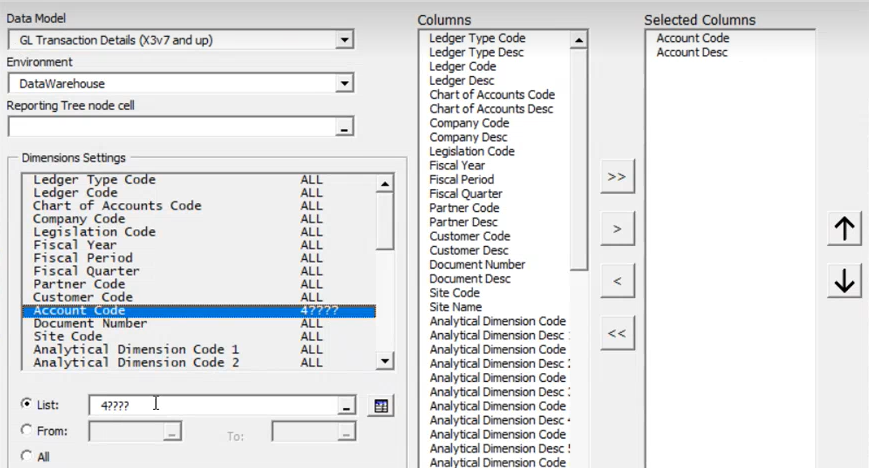Image resolution: width=869 pixels, height=468 pixels.
Task: Select Fiscal Year in Dimensions Settings
Action: [75, 245]
